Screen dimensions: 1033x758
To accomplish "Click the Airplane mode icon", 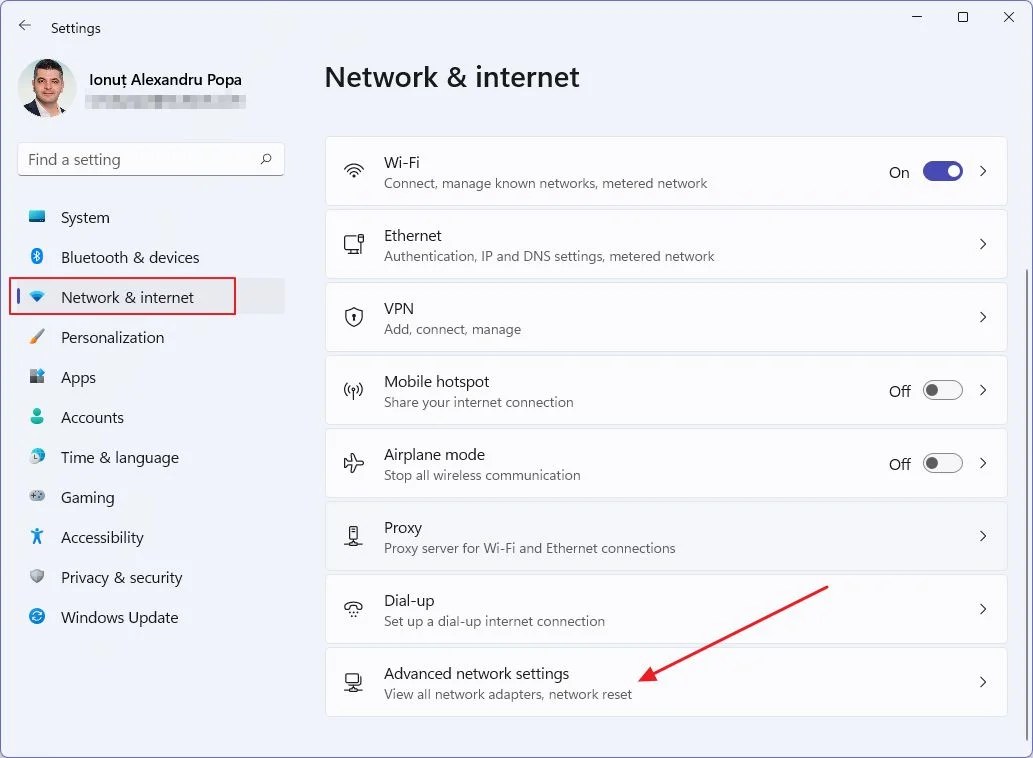I will [x=354, y=463].
